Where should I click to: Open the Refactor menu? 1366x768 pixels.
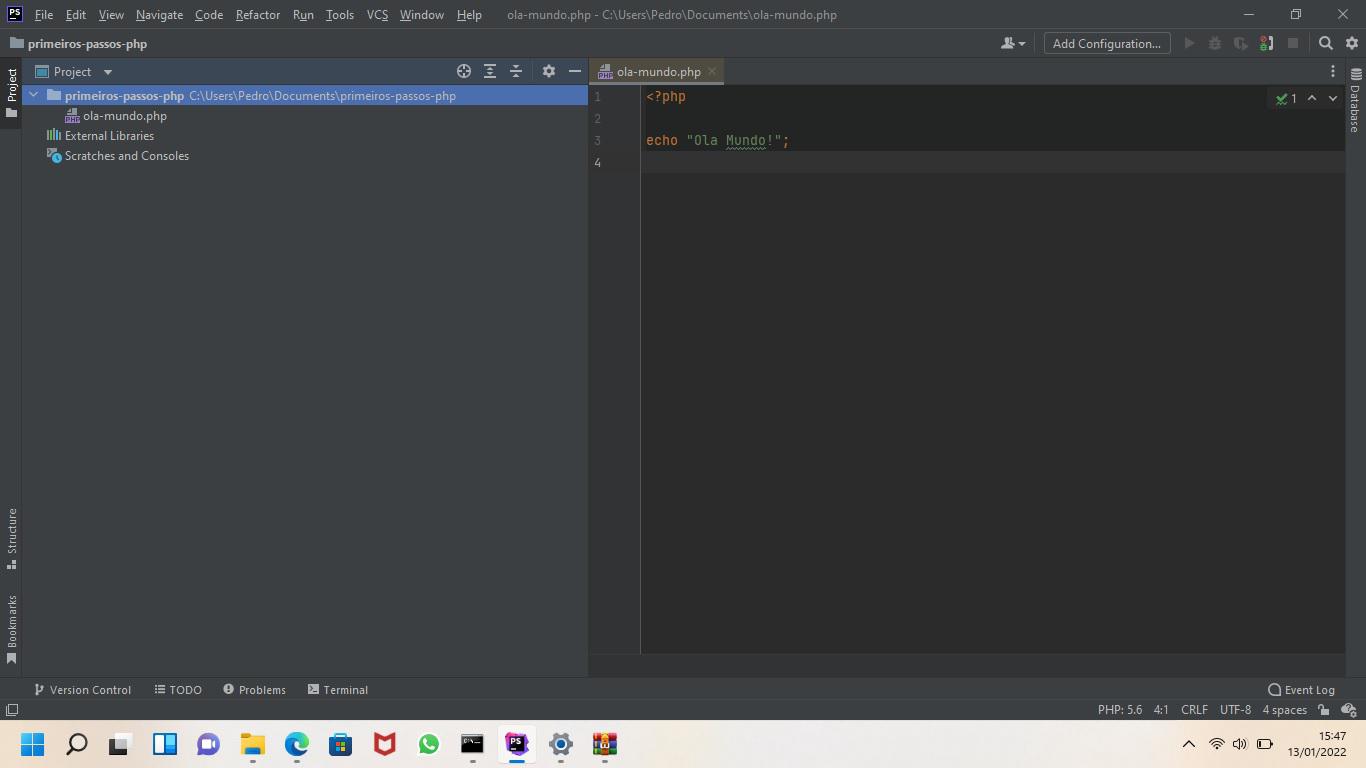tap(258, 15)
